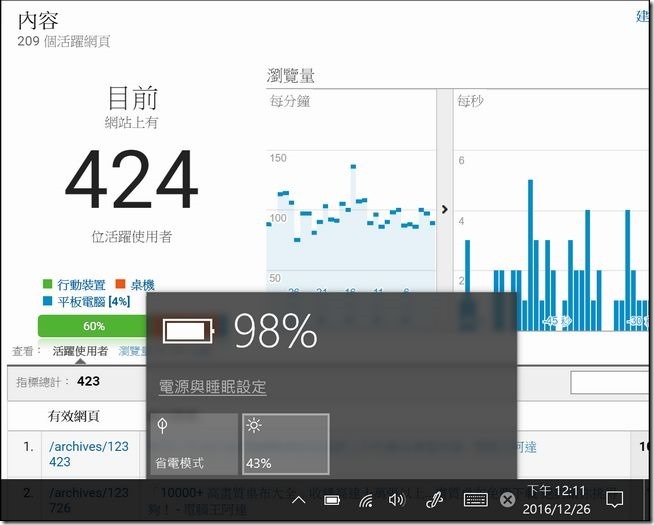Click the 內容 page heading
The image size is (654, 525).
[x=38, y=20]
